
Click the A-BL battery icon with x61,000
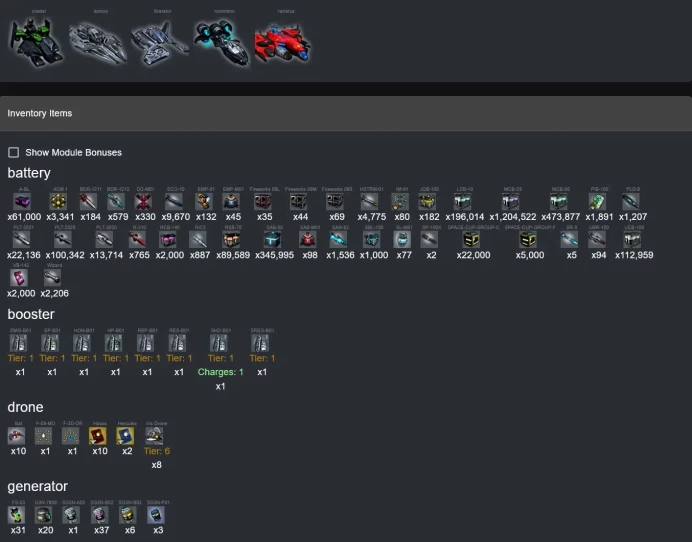click(x=22, y=202)
